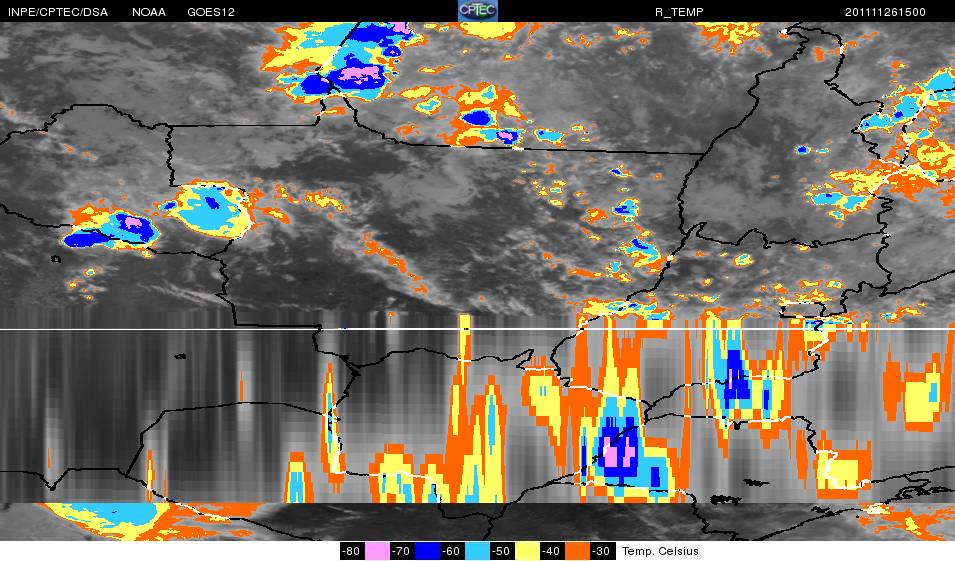
Task: Click the dark blue legend swatch
Action: [428, 551]
